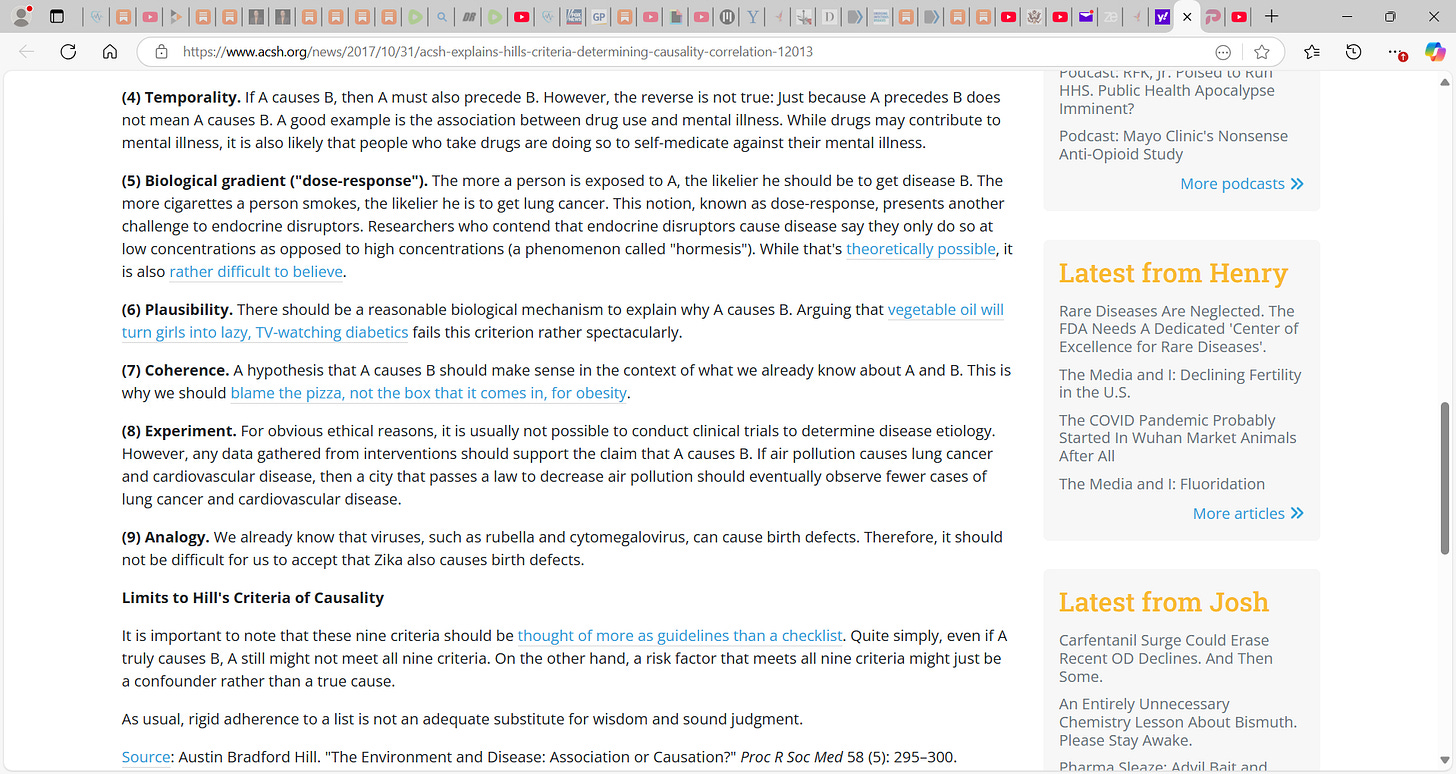
Task: Switch to the Fox News tab
Action: tap(574, 17)
